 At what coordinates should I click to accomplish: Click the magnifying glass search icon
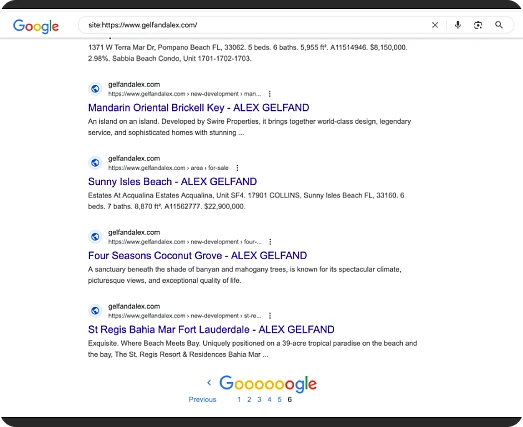pos(499,25)
